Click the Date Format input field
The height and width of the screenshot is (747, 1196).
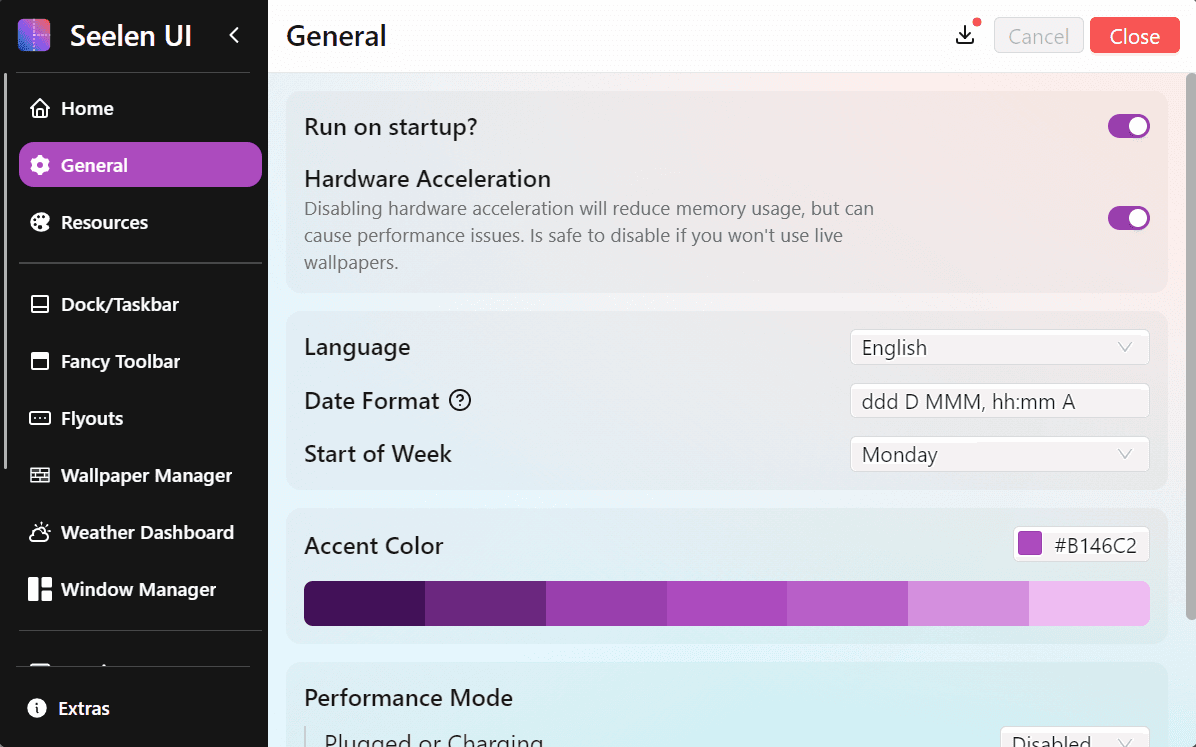pyautogui.click(x=998, y=400)
